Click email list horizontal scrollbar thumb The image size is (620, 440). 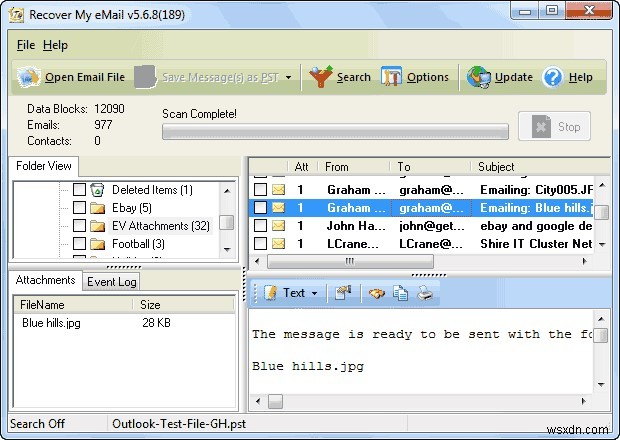pos(350,261)
